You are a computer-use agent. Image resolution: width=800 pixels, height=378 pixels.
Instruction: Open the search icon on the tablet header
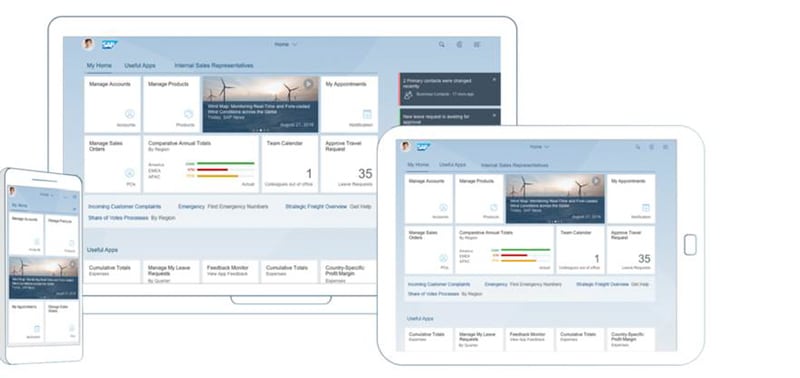click(637, 147)
